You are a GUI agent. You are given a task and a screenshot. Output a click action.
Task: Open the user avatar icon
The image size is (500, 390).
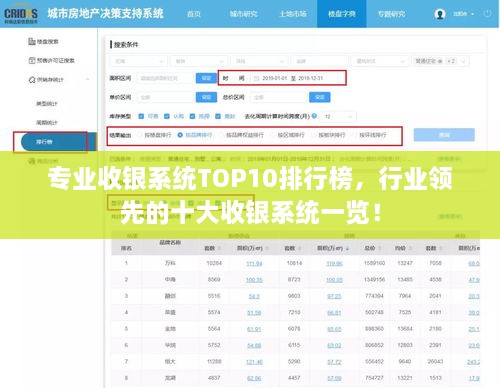point(440,14)
